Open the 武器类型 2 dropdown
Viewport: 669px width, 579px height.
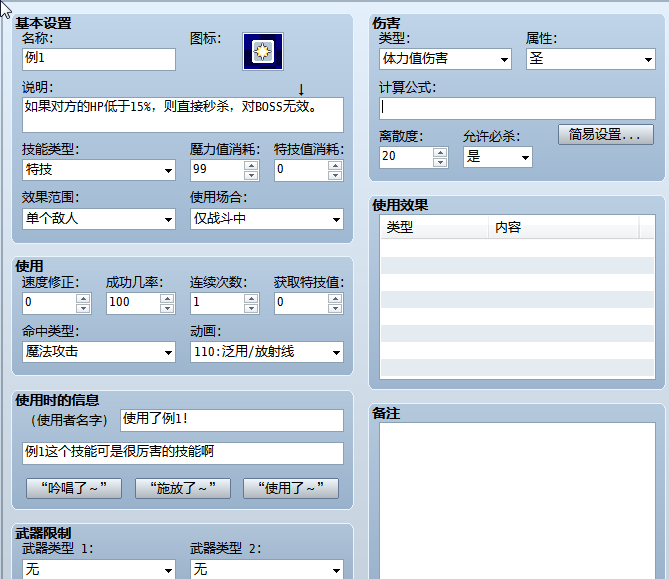tap(267, 569)
